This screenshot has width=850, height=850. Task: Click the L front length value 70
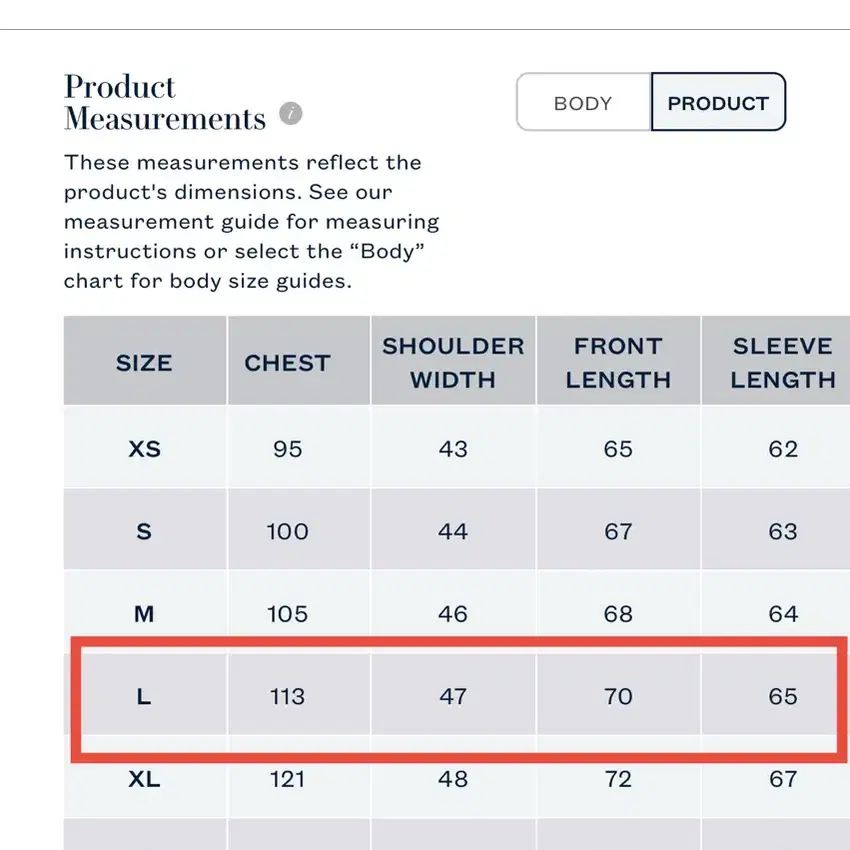[618, 696]
